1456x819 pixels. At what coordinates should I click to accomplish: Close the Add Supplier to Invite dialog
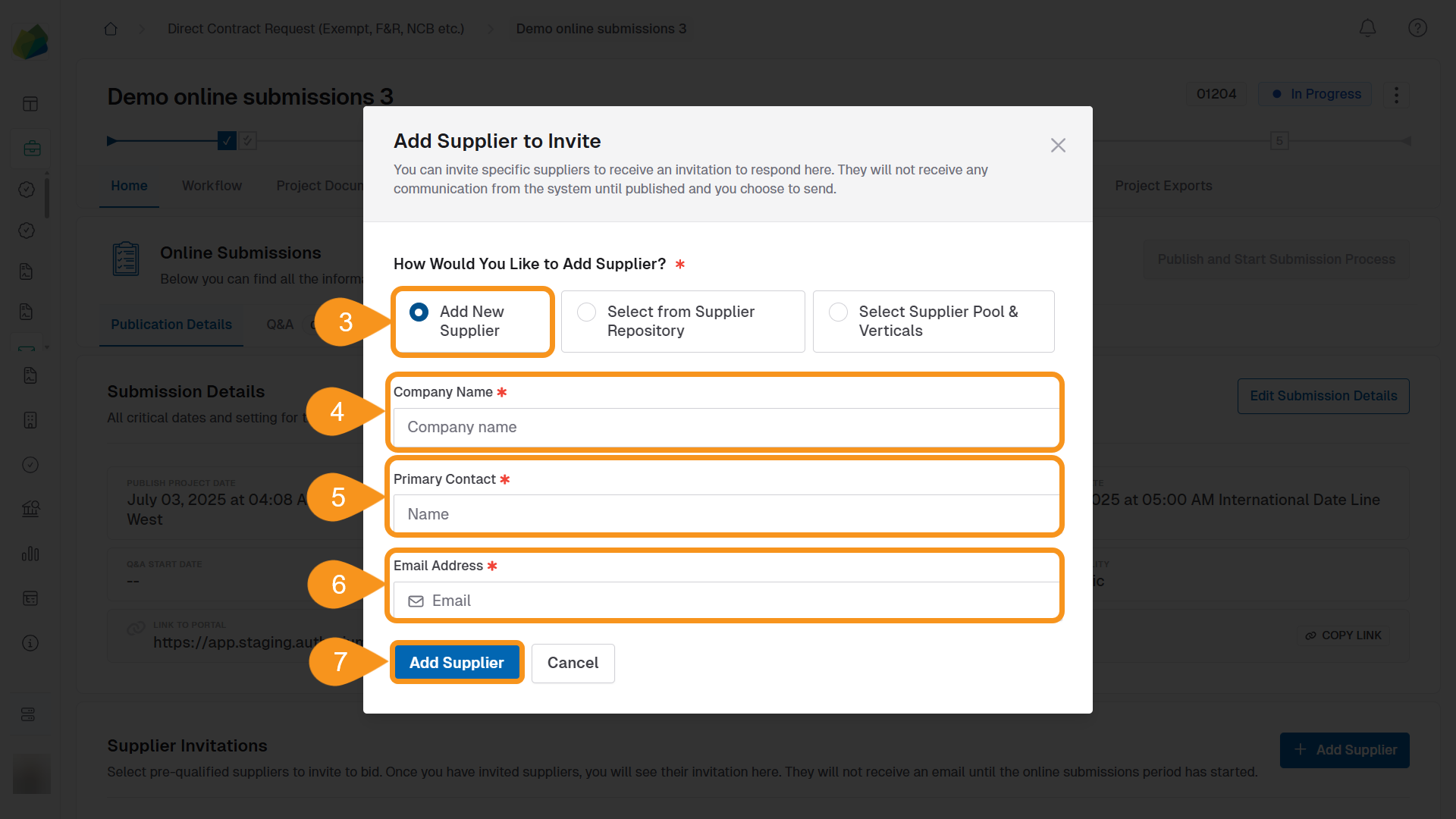1058,145
